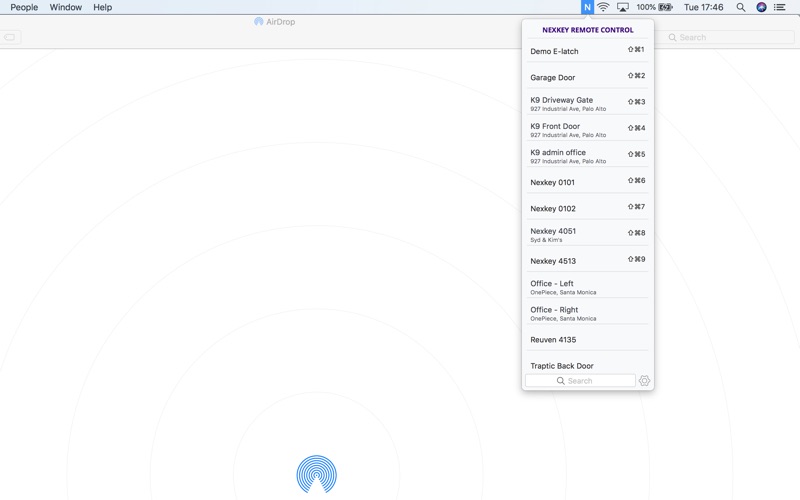Click the tag button in Finder toolbar
The width and height of the screenshot is (800, 500).
coord(9,37)
